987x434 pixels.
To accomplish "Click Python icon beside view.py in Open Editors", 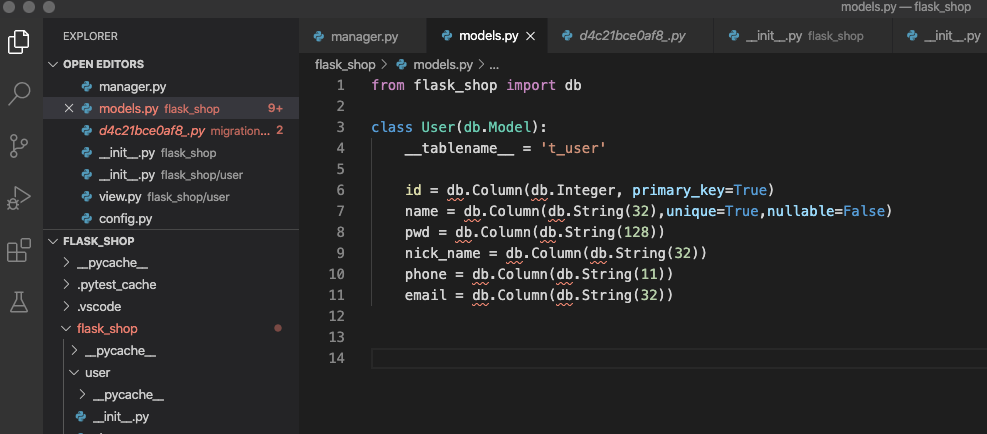I will (87, 197).
